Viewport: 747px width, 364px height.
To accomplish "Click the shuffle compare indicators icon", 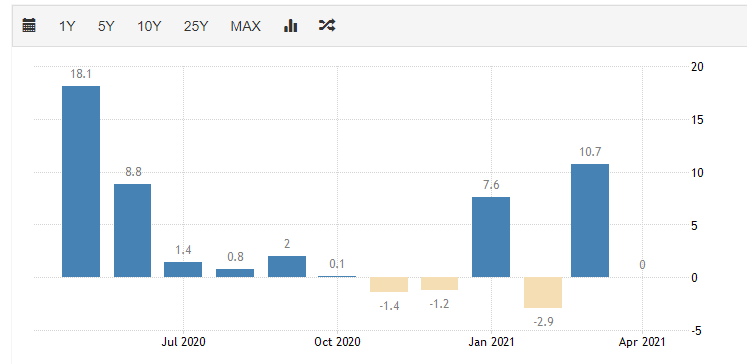I will click(x=327, y=26).
